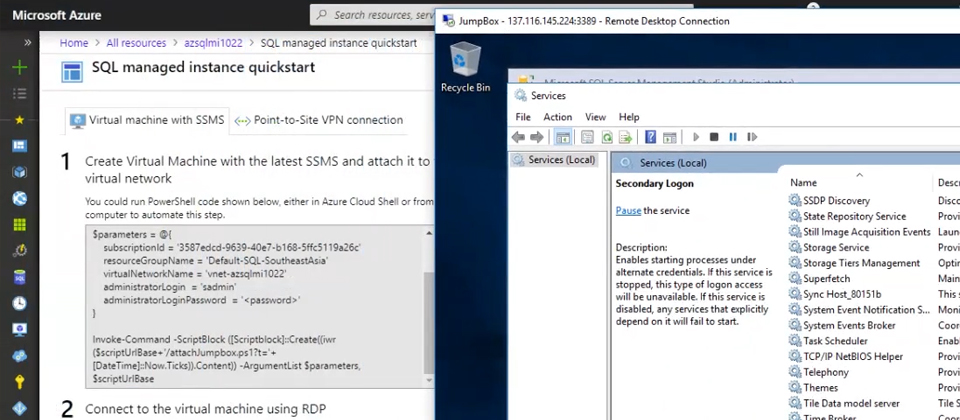Go to Home breadcrumb link
The width and height of the screenshot is (960, 420).
point(73,43)
